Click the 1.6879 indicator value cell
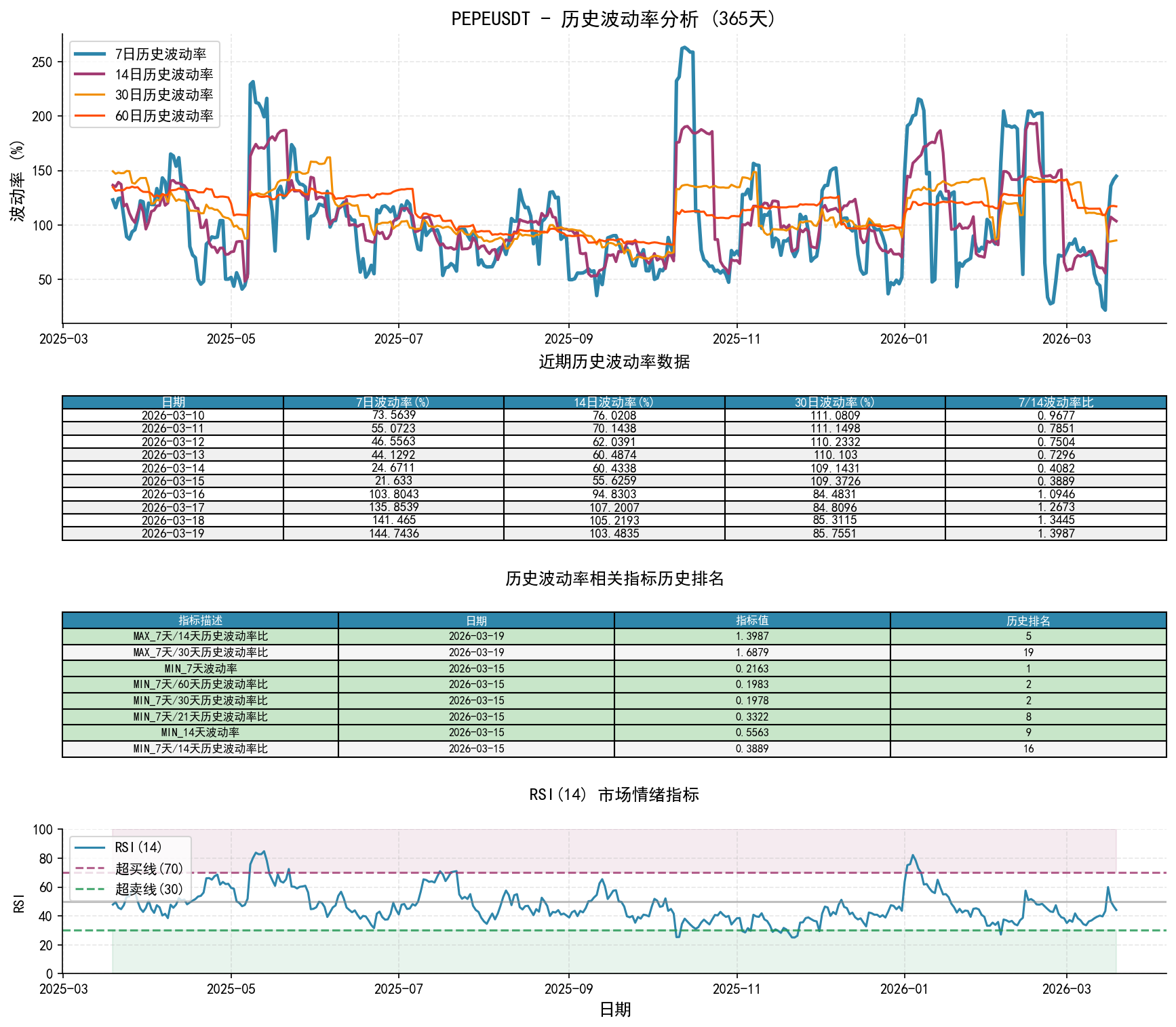Image resolution: width=1176 pixels, height=1027 pixels. pos(752,652)
